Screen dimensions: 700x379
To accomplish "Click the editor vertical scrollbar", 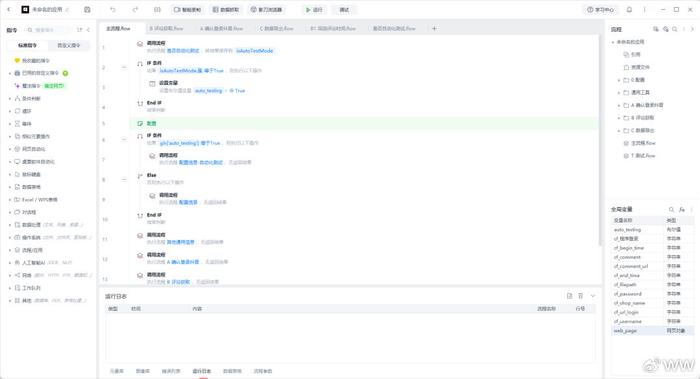I will [x=600, y=141].
